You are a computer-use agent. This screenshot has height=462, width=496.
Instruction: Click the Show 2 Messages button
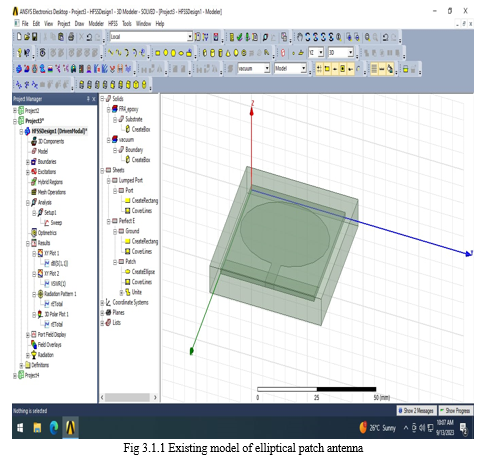click(416, 411)
